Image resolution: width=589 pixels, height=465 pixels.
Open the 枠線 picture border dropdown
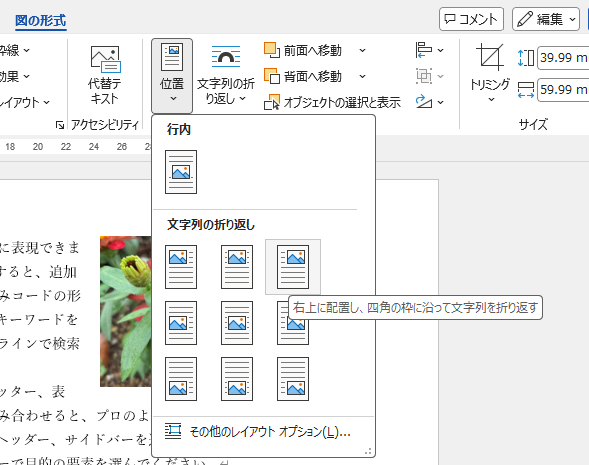pyautogui.click(x=14, y=50)
